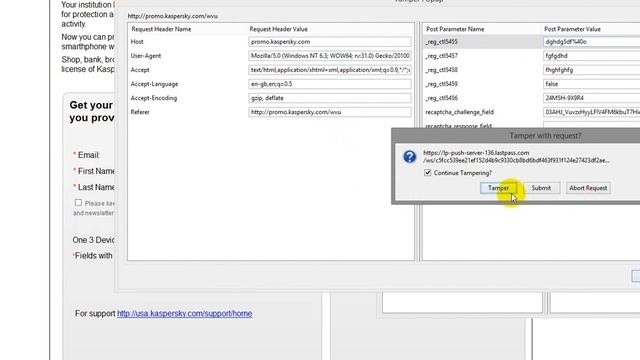Edit the Accept-Encoding value field
The width and height of the screenshot is (640, 360).
point(330,98)
